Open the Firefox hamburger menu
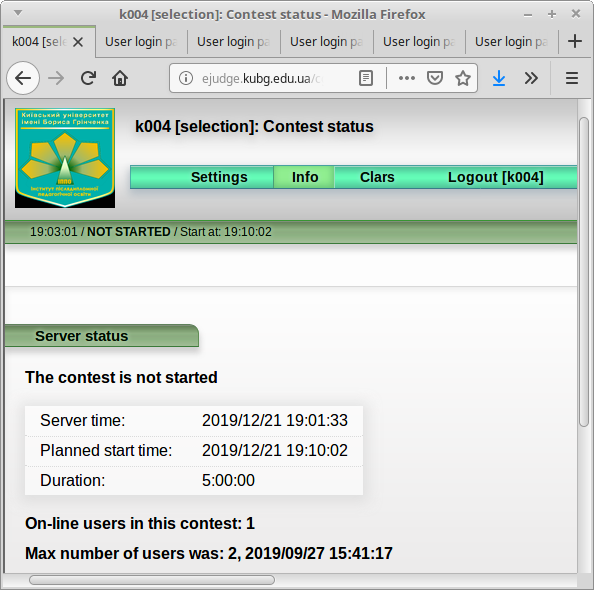The width and height of the screenshot is (594, 590). (572, 78)
